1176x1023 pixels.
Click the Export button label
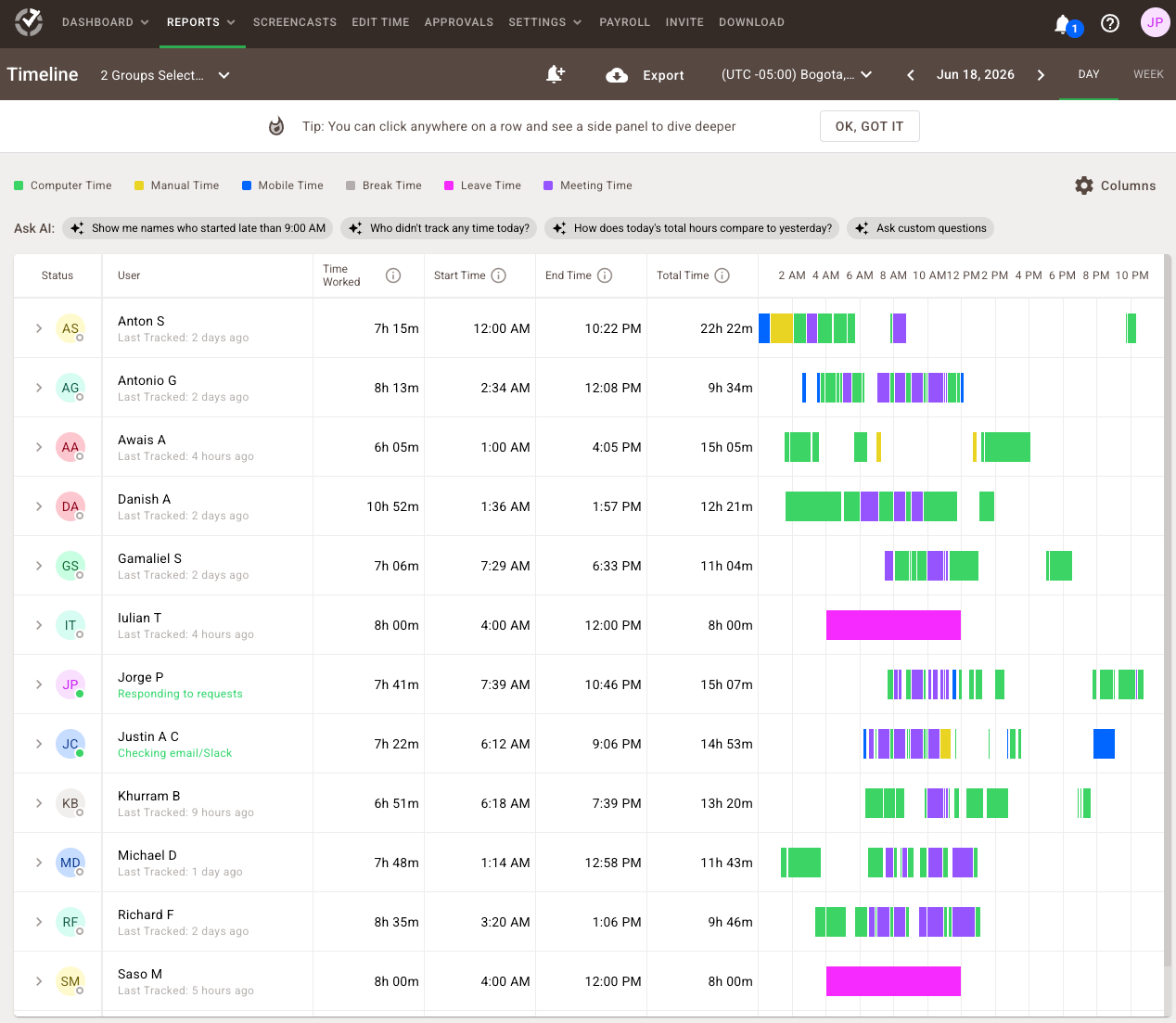click(x=664, y=75)
